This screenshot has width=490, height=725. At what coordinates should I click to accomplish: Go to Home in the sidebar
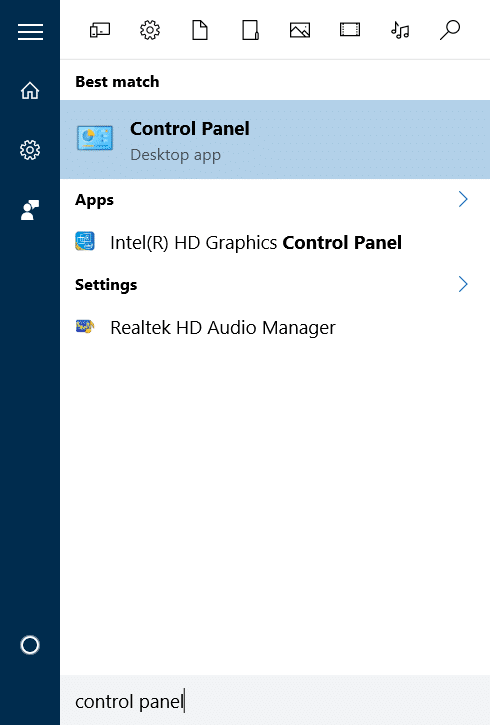pyautogui.click(x=30, y=91)
